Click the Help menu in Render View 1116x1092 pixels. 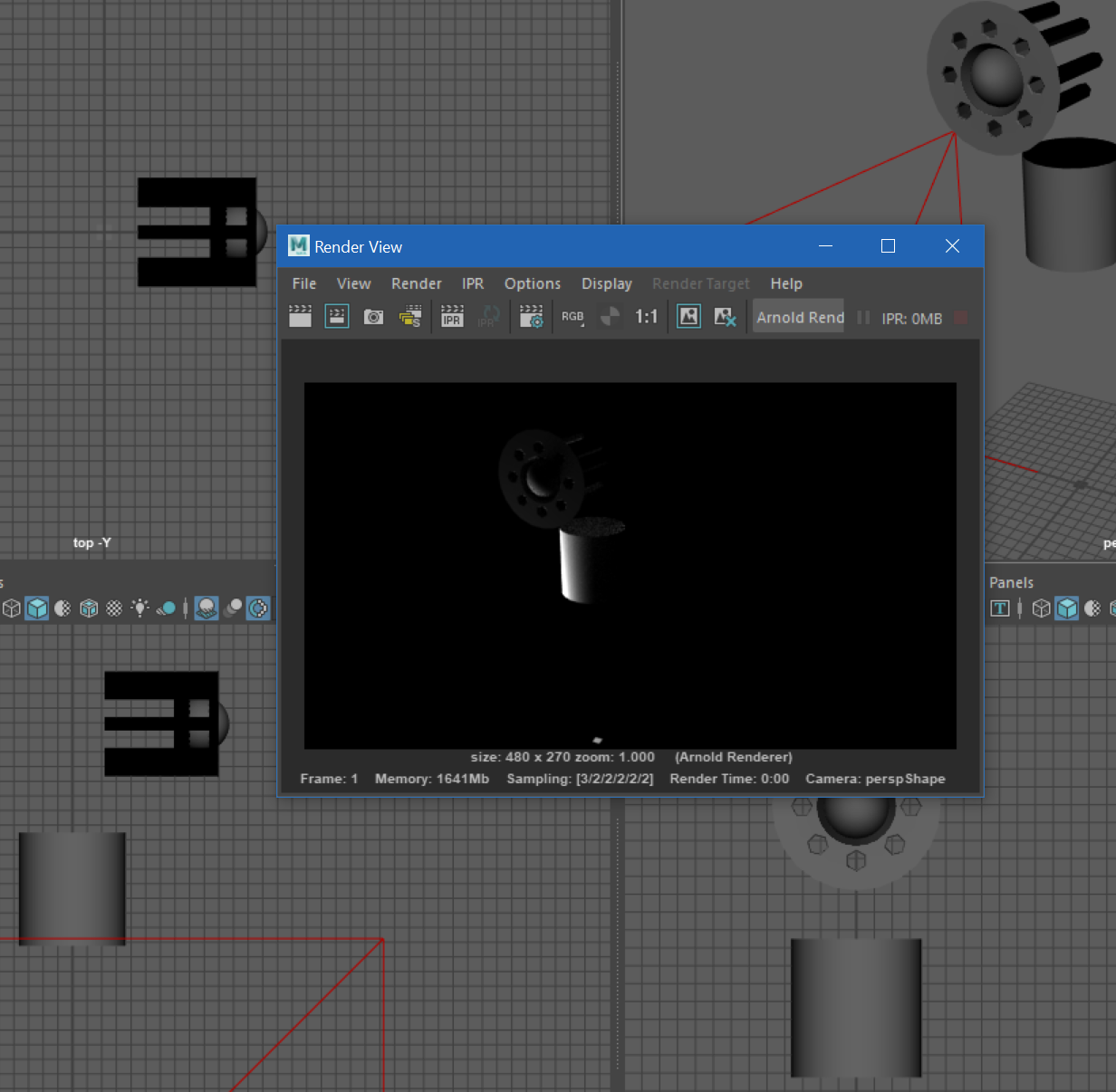click(785, 283)
